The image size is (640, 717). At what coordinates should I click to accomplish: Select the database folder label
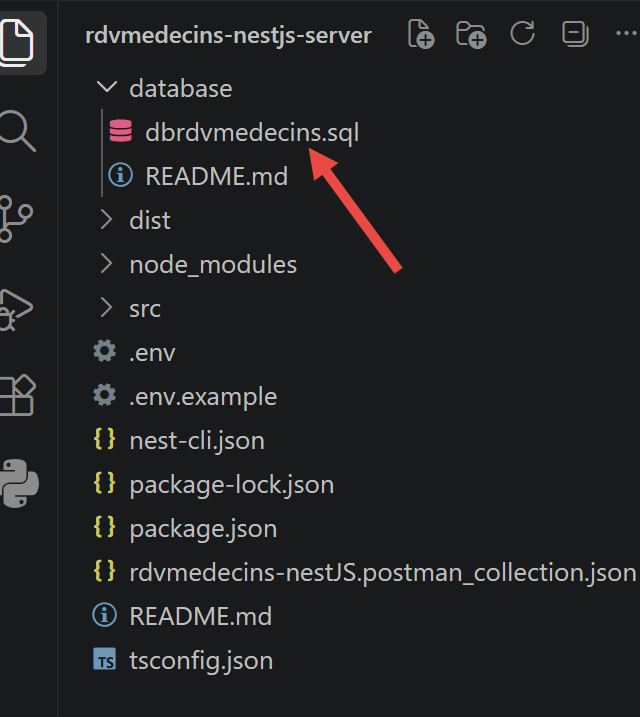point(181,88)
